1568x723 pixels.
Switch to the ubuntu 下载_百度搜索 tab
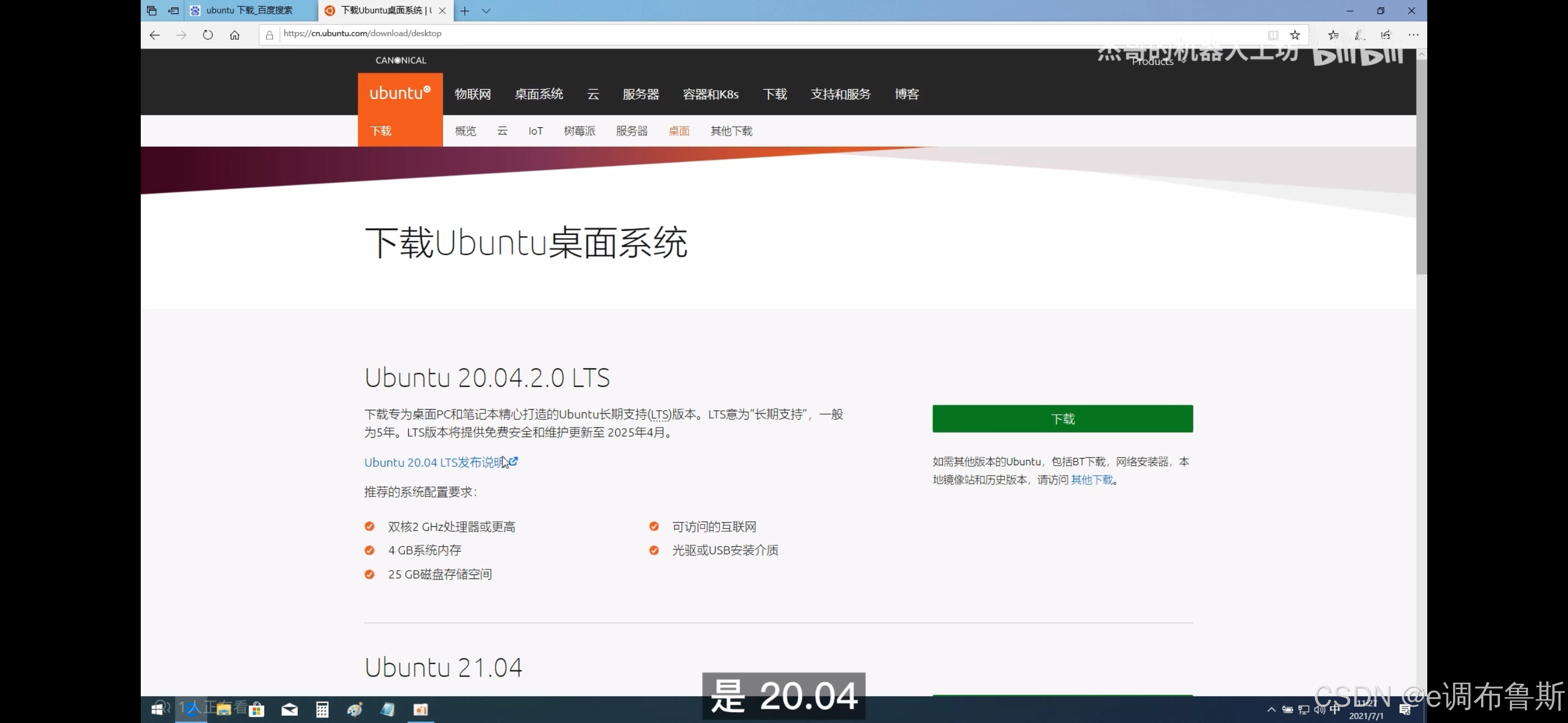[250, 10]
